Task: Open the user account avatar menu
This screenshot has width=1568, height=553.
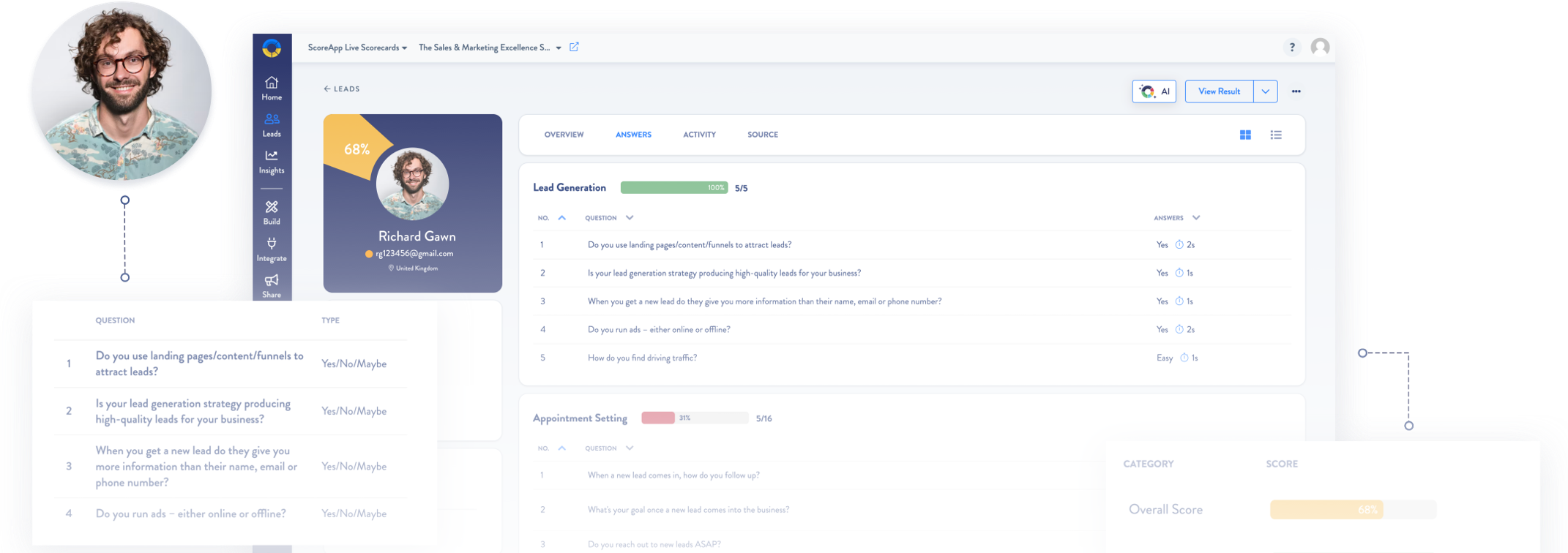Action: (x=1320, y=48)
